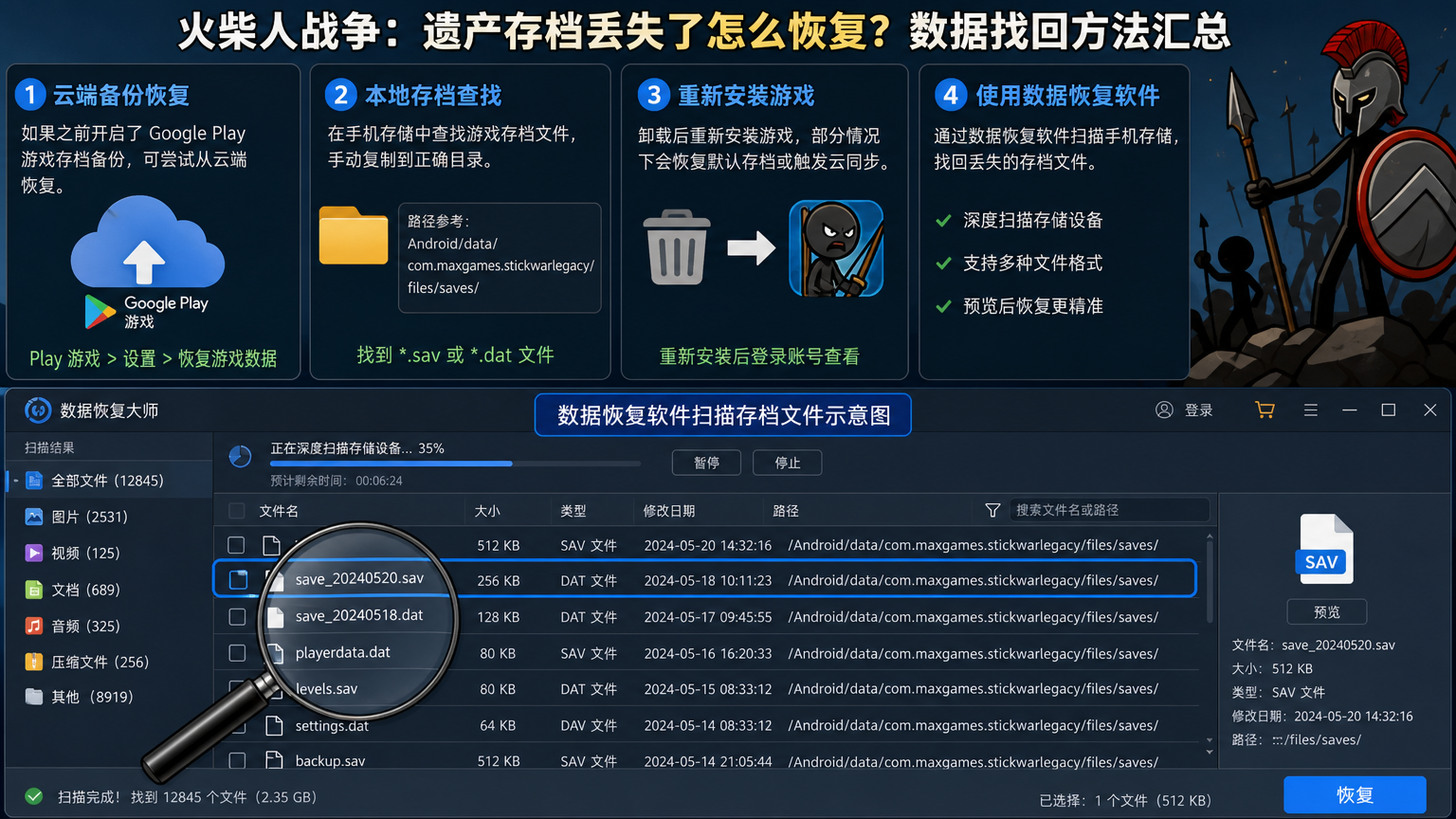
Task: Click the circular scan progress pie icon
Action: 241,457
